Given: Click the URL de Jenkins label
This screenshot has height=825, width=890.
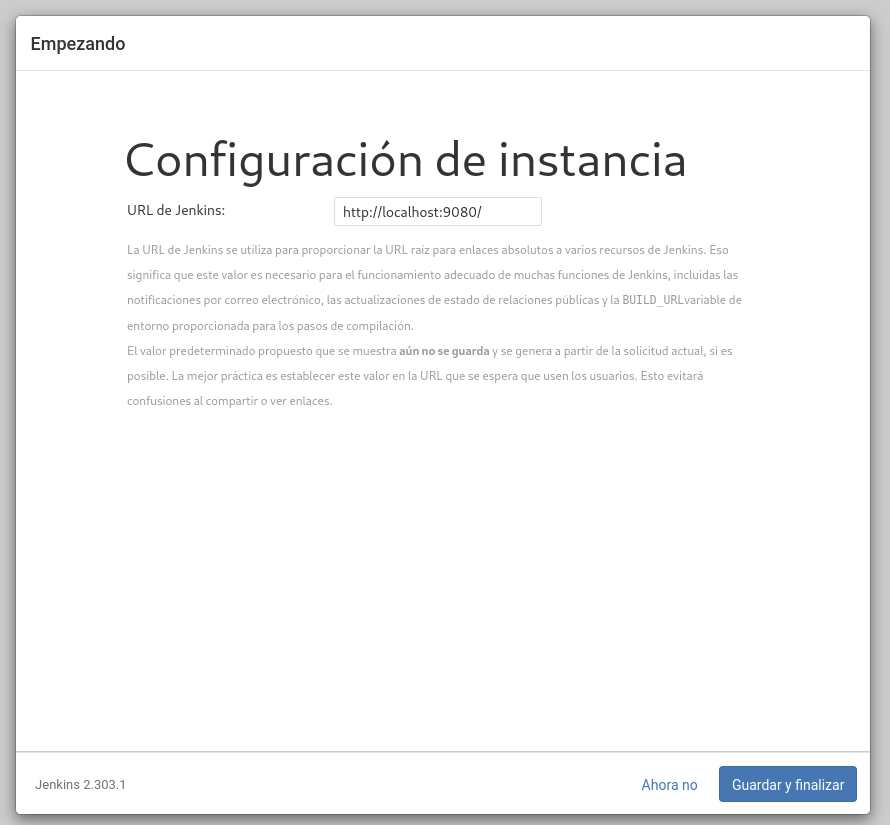Looking at the screenshot, I should 176,210.
